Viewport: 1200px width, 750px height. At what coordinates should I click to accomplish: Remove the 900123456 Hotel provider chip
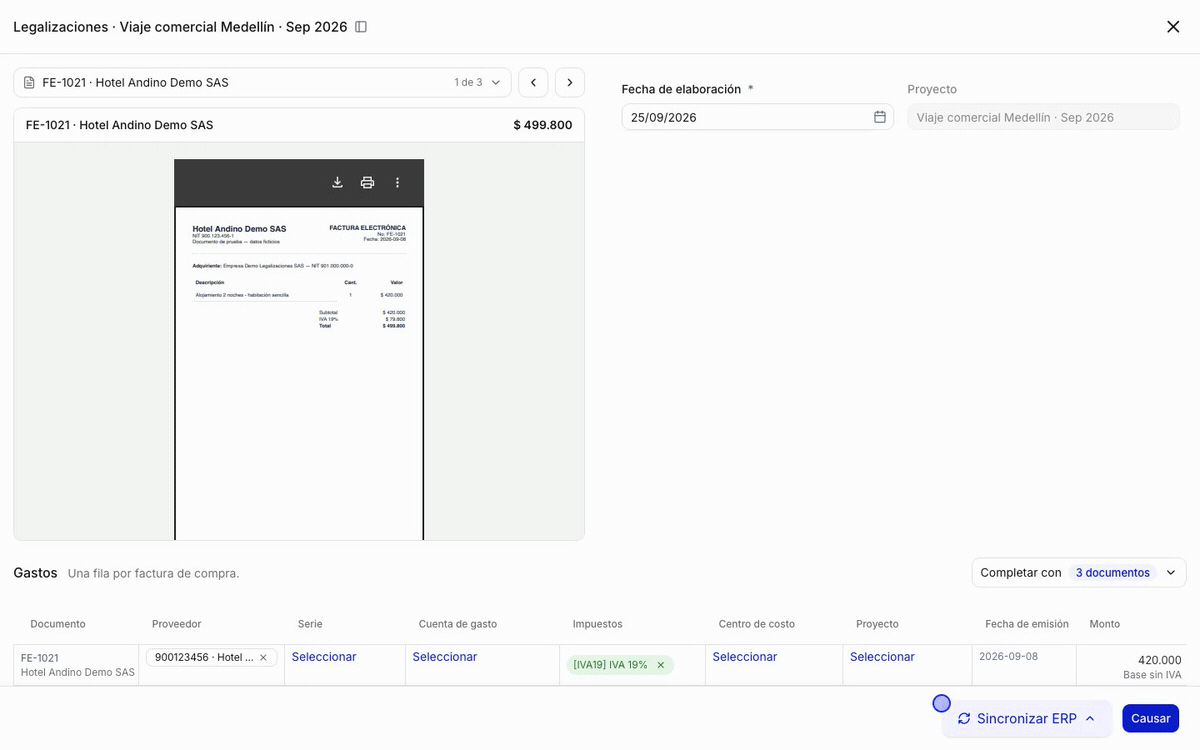point(263,658)
